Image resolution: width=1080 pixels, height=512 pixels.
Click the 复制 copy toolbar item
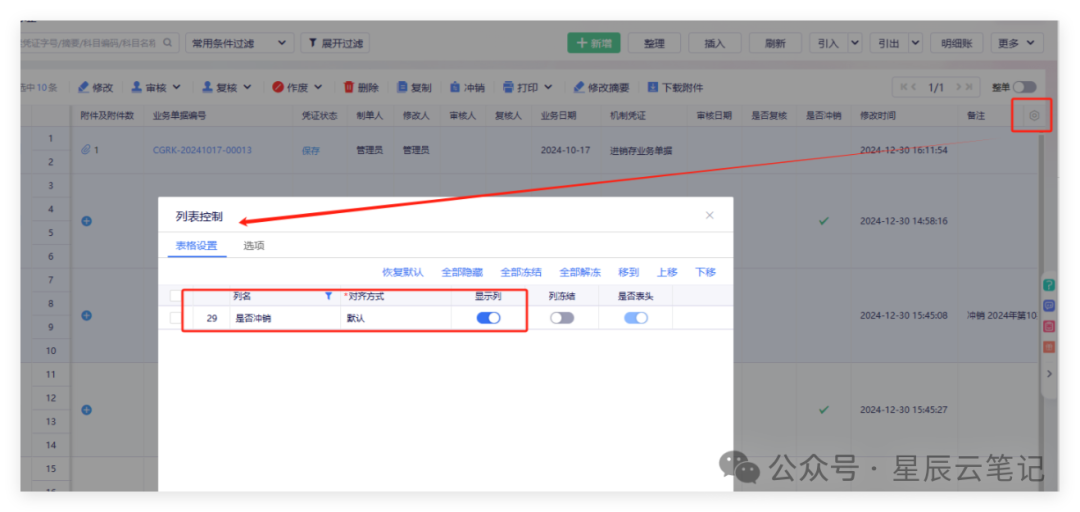tap(414, 88)
